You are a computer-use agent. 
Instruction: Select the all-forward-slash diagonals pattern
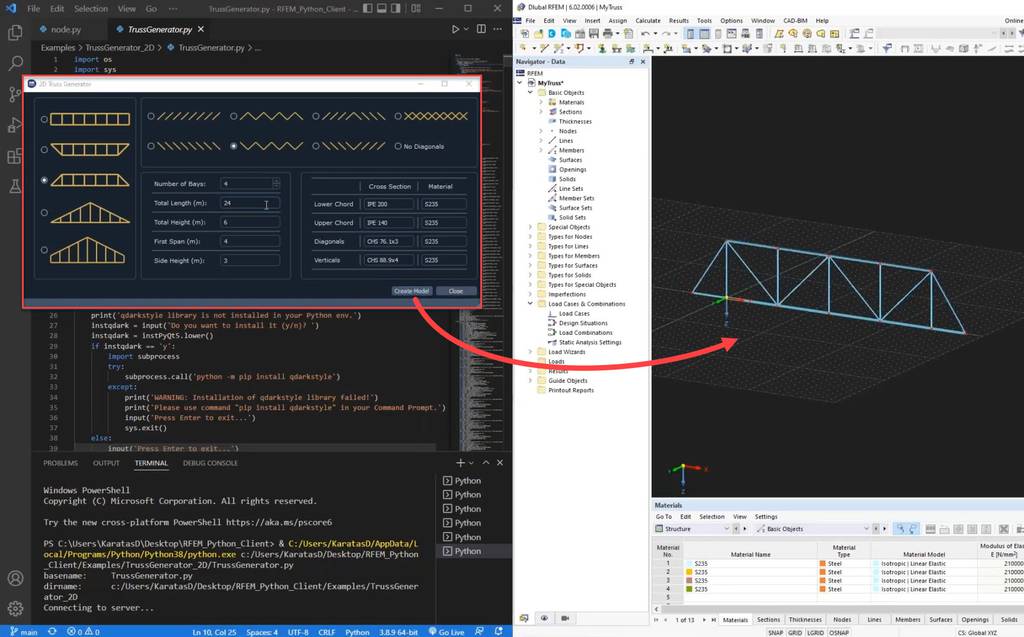pos(151,116)
